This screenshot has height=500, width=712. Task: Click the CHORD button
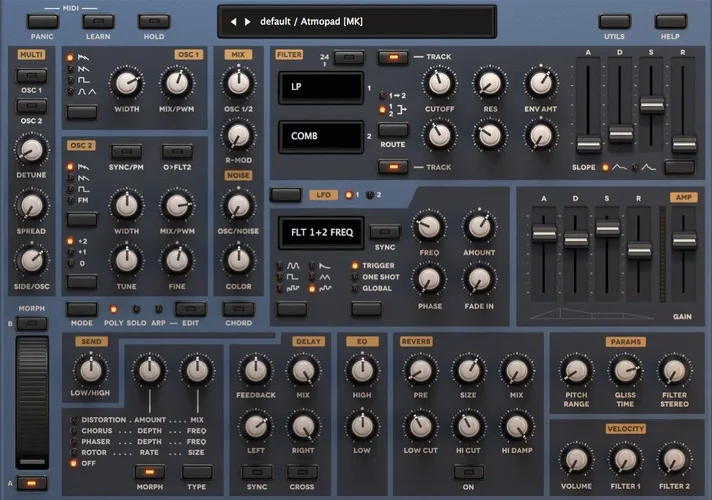(x=238, y=309)
